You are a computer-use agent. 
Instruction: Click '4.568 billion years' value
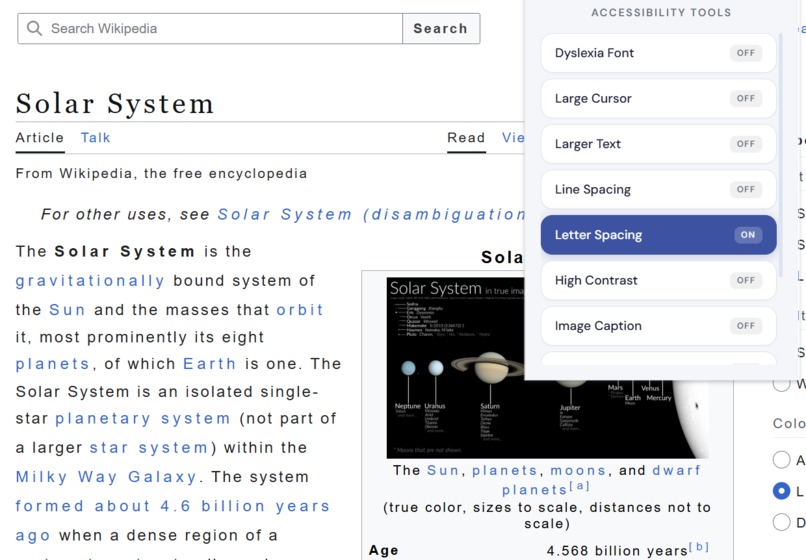tap(617, 551)
